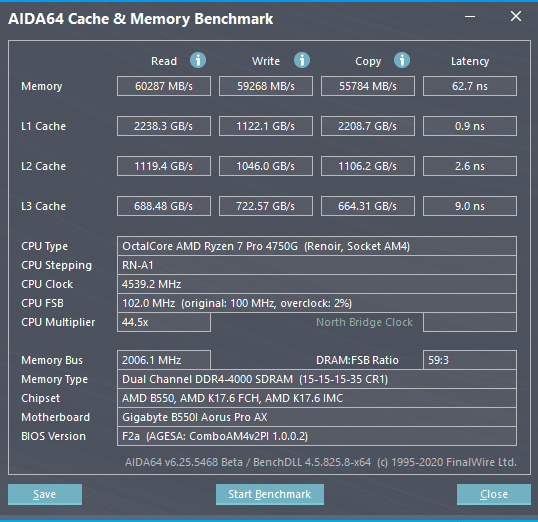Select the CPU Clock 4539.2 MHz field
Screen dimensions: 538x522
[x=317, y=284]
